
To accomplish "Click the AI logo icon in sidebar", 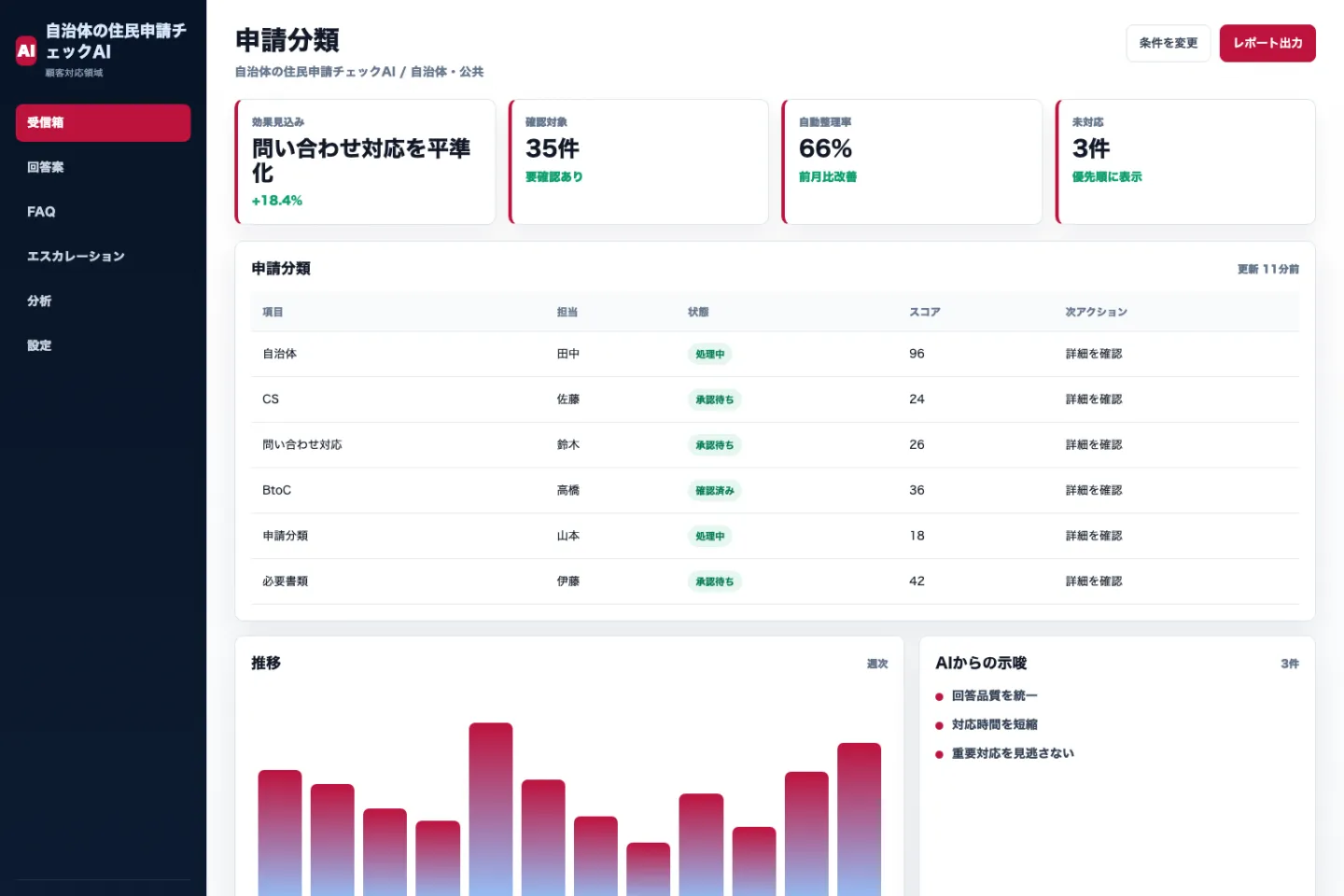I will (26, 50).
